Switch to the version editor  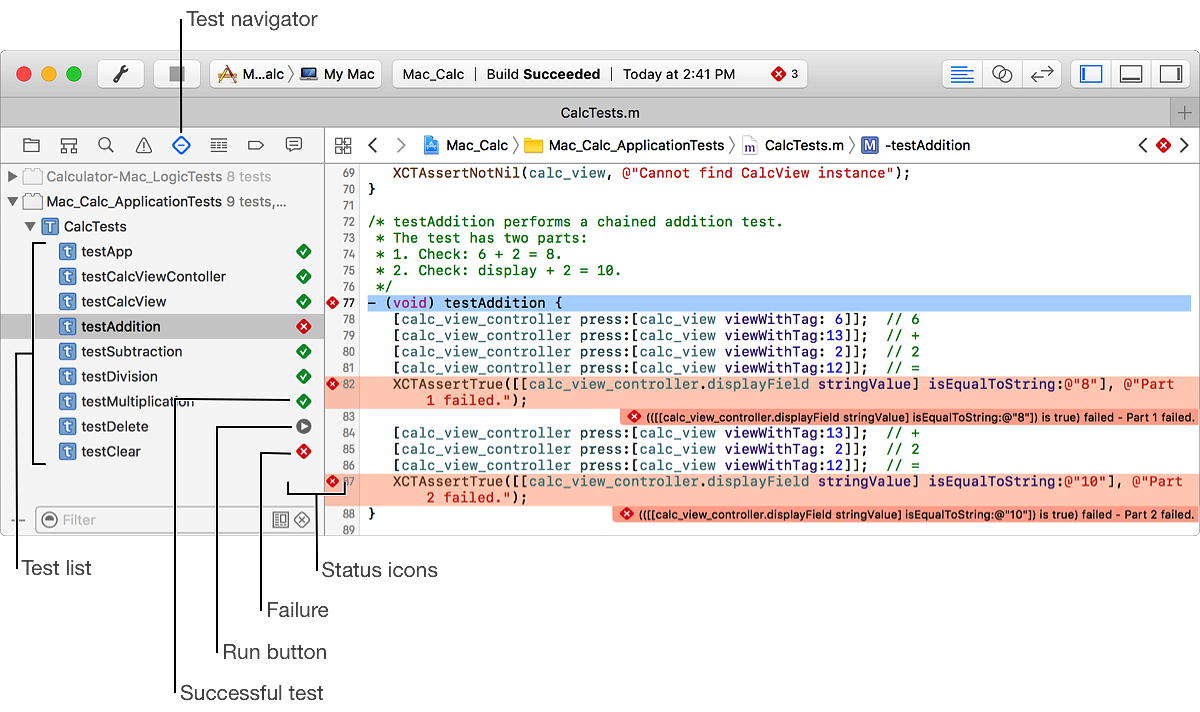pyautogui.click(x=1041, y=74)
